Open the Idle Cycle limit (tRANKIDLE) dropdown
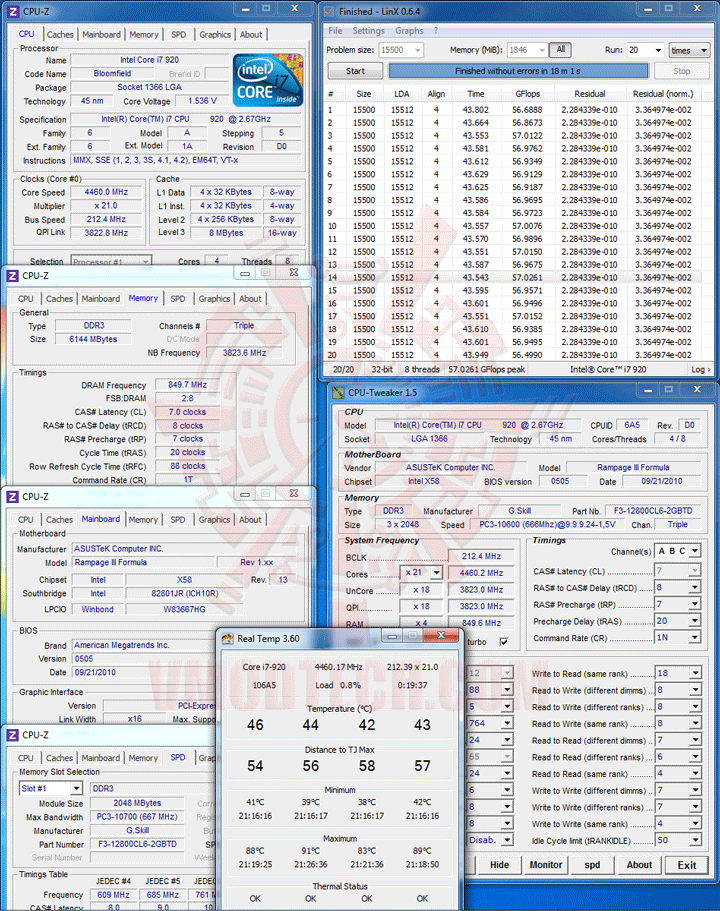The height and width of the screenshot is (911, 720). [695, 840]
